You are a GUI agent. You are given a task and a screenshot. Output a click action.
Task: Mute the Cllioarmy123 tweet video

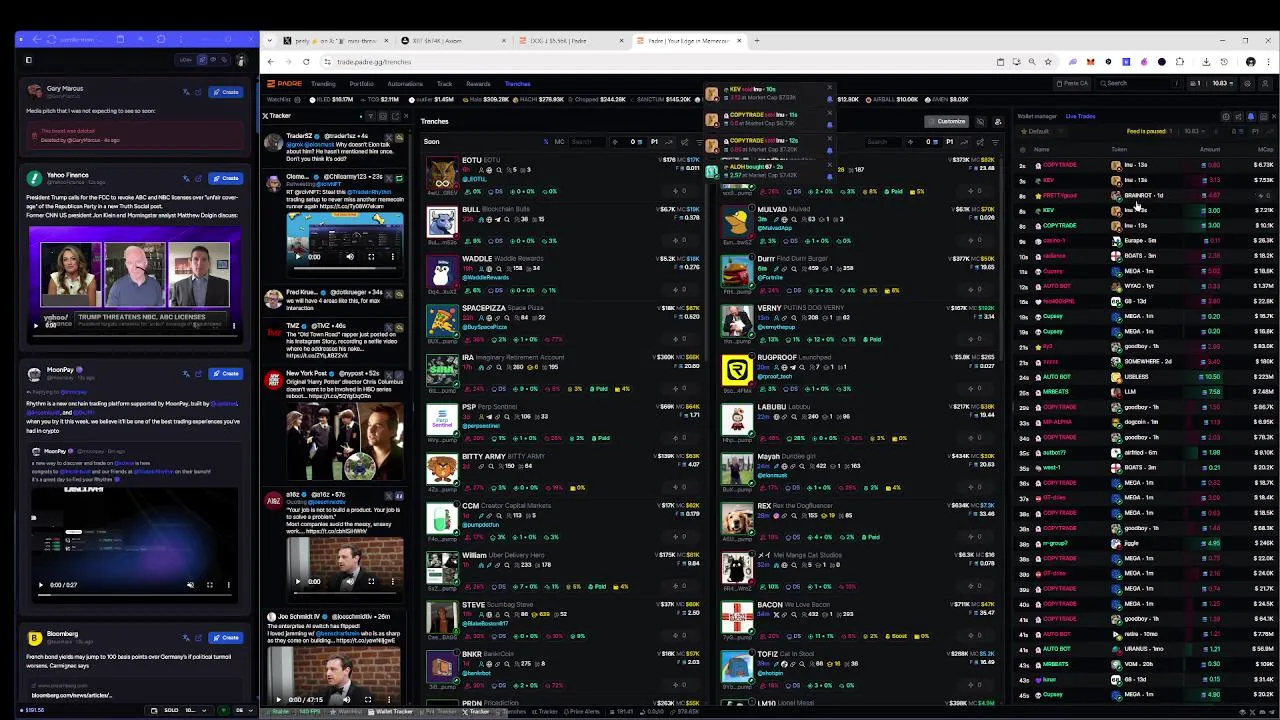click(x=349, y=257)
